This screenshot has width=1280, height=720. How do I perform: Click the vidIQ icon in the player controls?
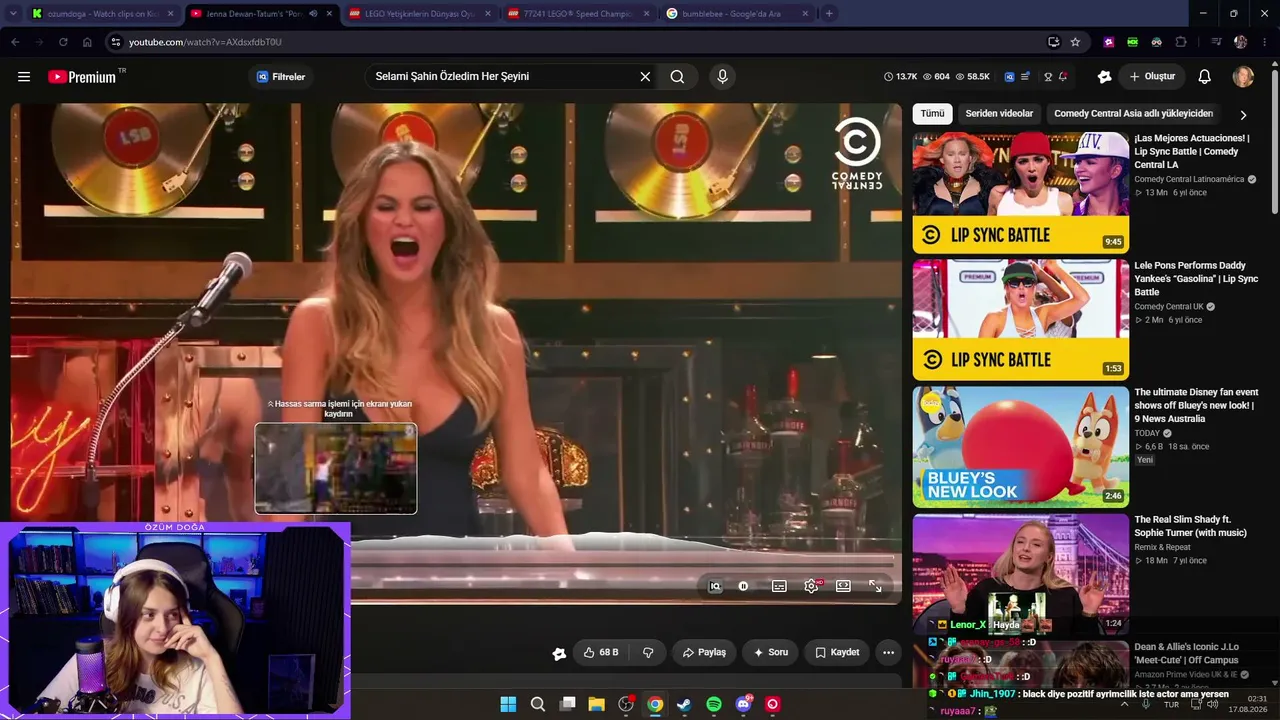click(715, 586)
